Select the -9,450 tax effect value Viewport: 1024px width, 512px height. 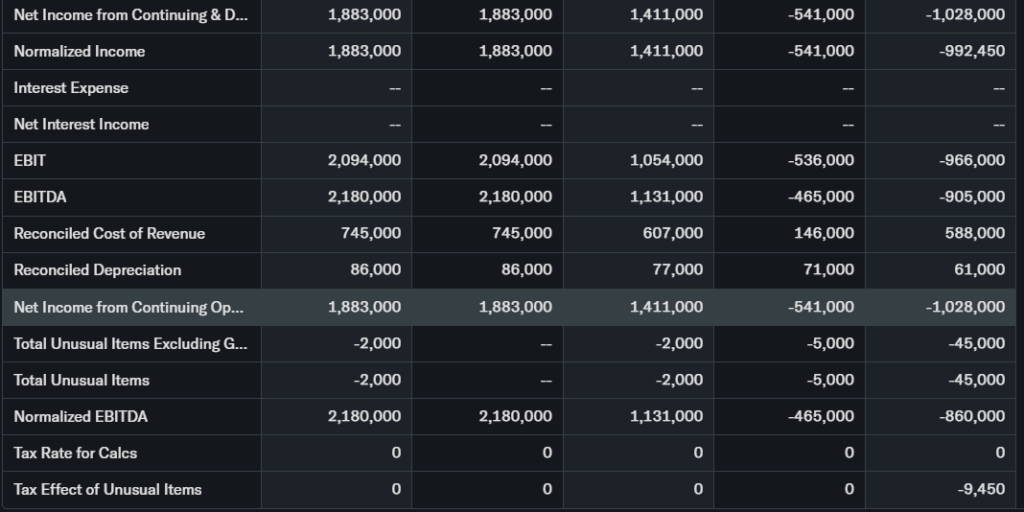[980, 489]
